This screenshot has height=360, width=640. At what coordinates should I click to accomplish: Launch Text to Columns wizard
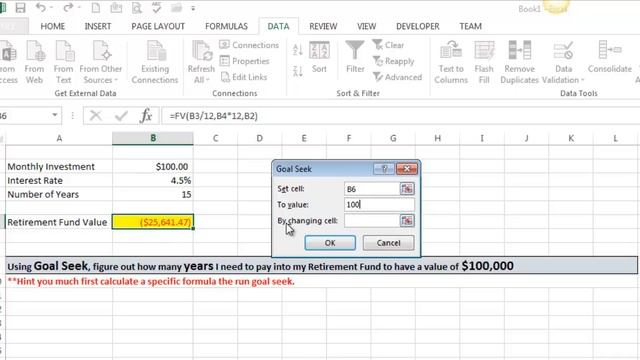tap(451, 62)
